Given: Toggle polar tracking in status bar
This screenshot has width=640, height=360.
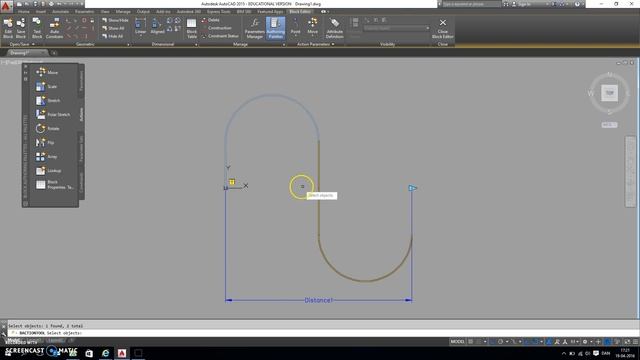Looking at the screenshot, I should tap(500, 342).
